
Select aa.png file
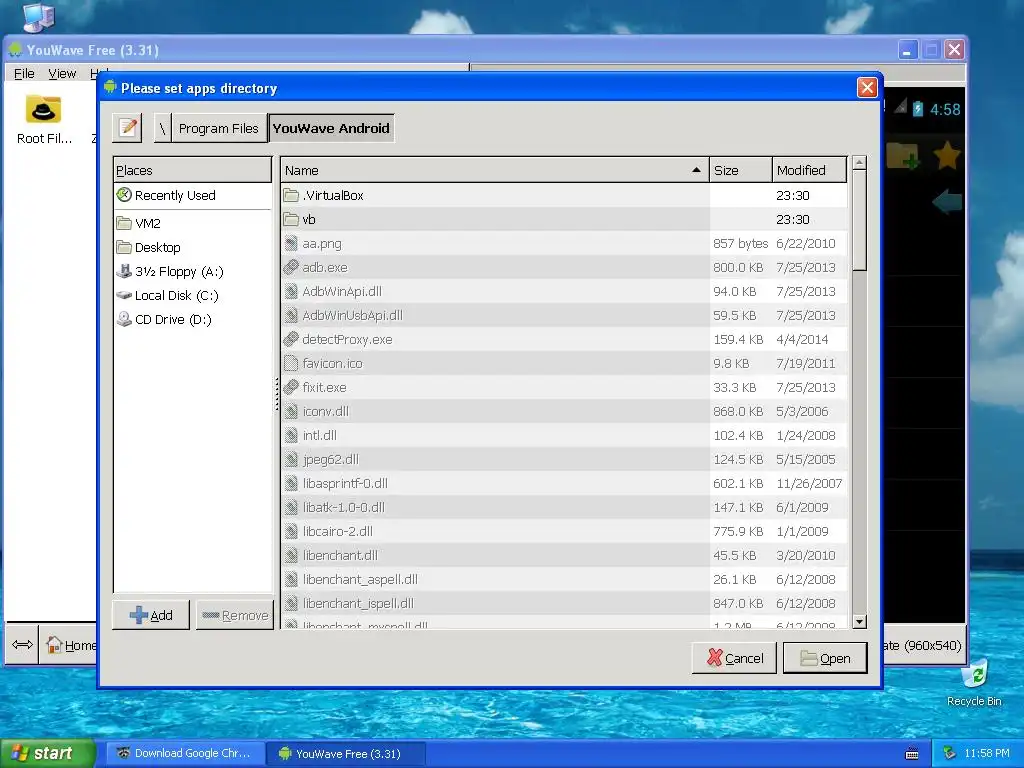[565, 244]
